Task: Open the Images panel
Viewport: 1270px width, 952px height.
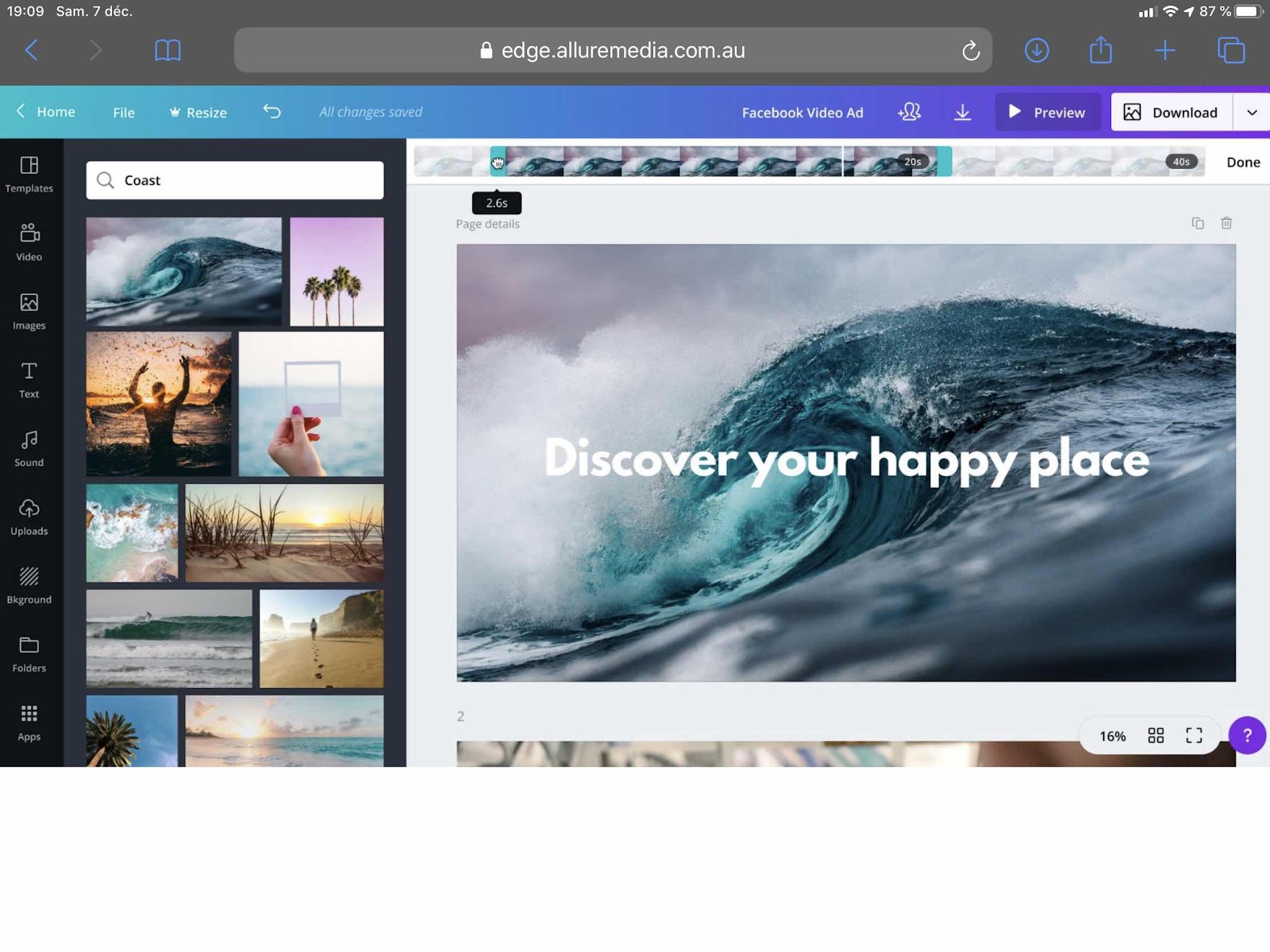Action: 29,311
